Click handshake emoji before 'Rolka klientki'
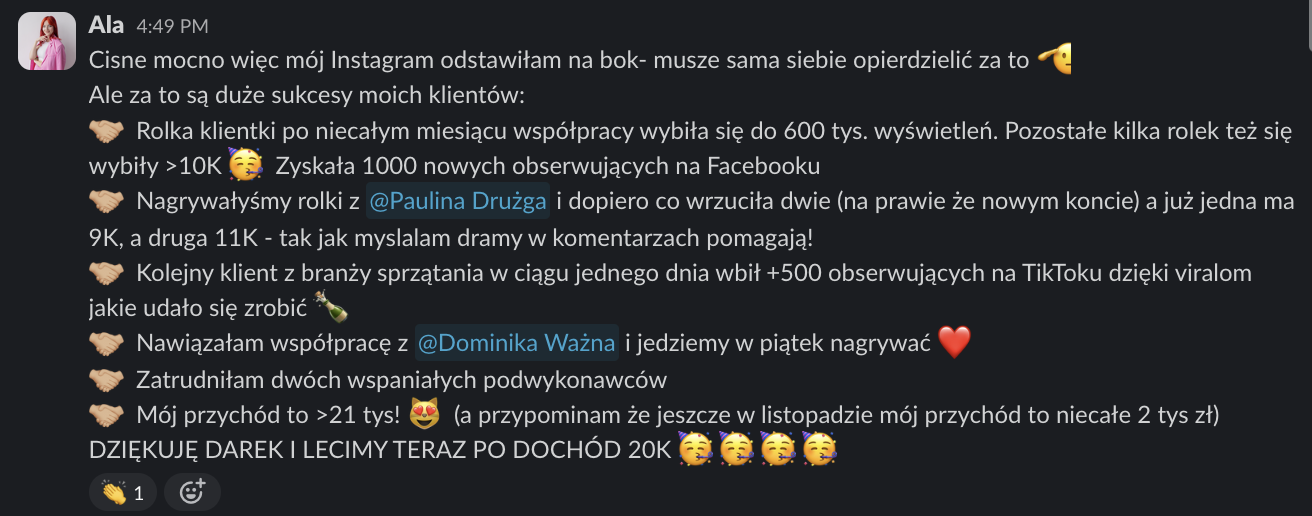This screenshot has width=1312, height=516. [106, 131]
